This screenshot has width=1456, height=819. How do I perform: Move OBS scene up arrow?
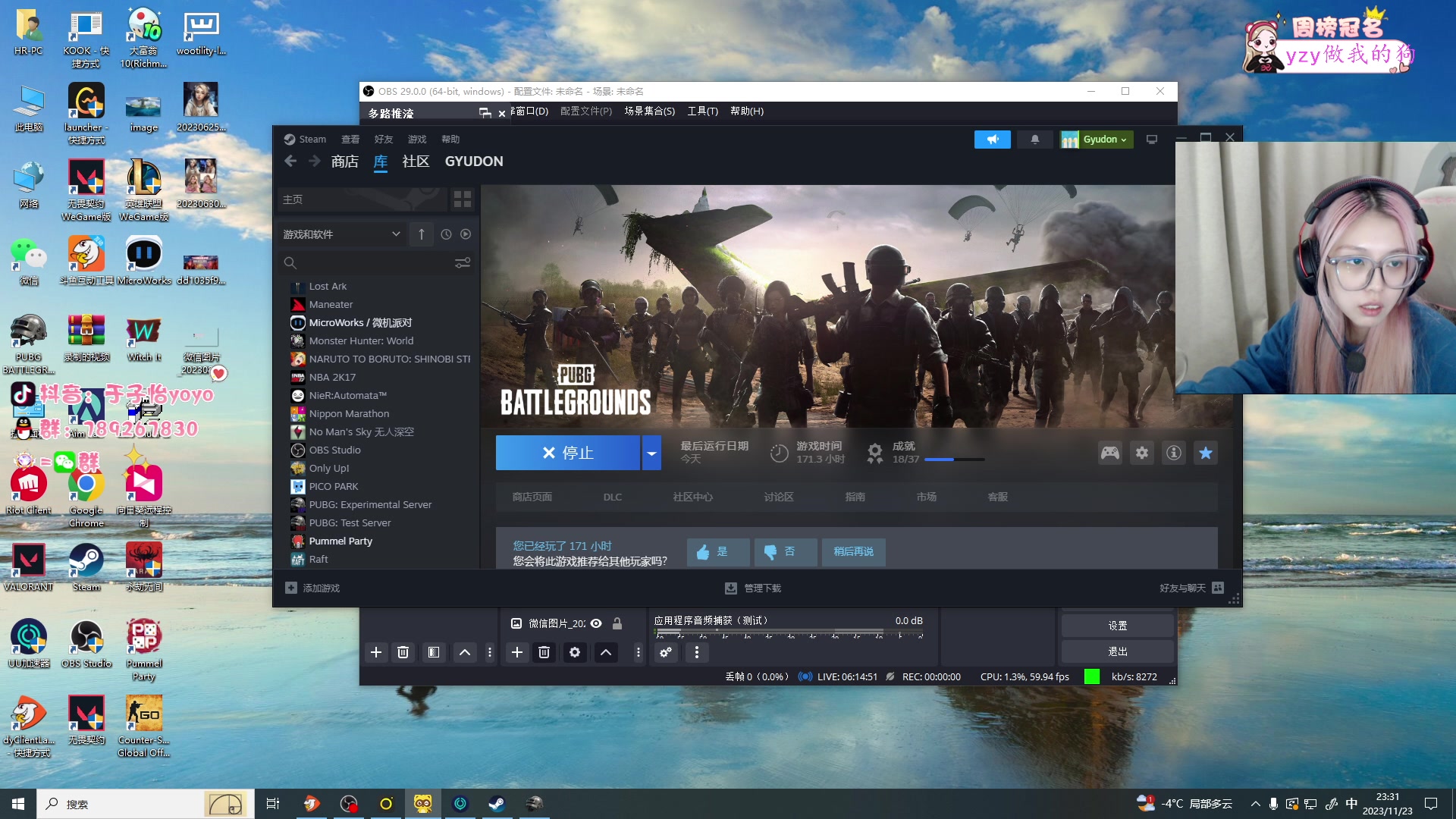tap(465, 652)
